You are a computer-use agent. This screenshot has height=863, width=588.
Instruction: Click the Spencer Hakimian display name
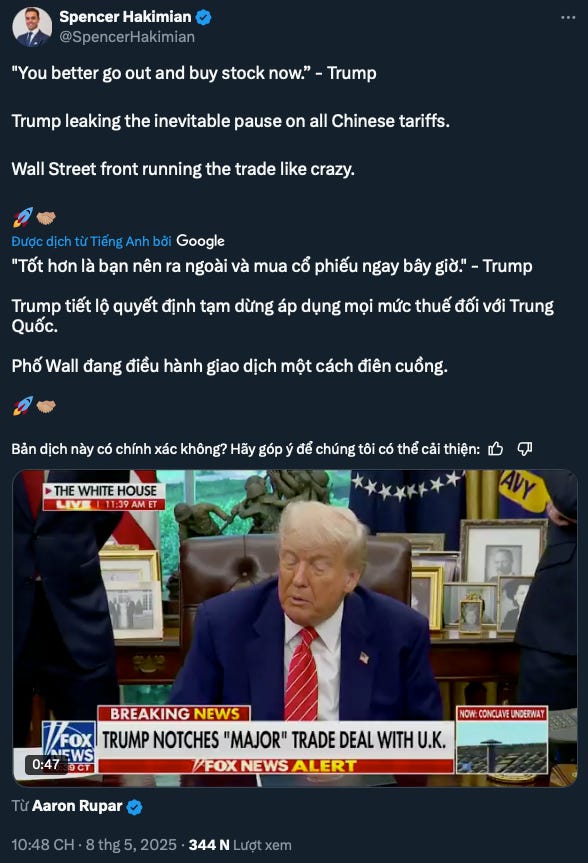pyautogui.click(x=125, y=17)
